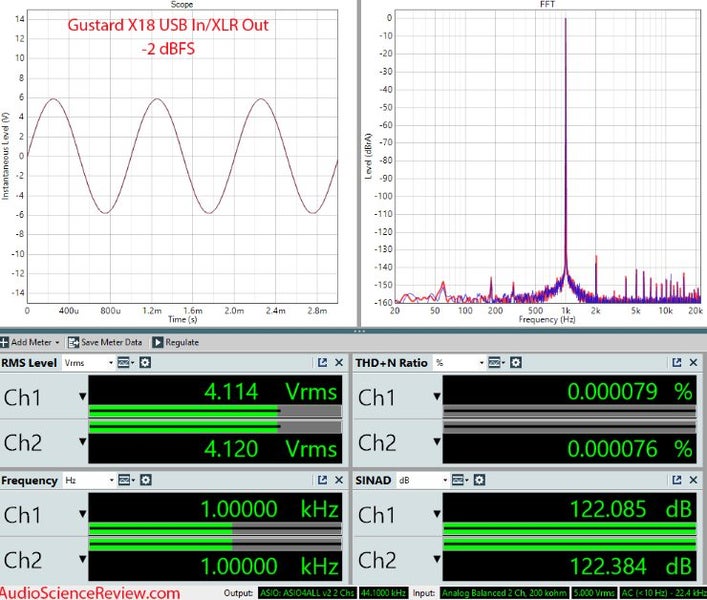This screenshot has height=600, width=707.
Task: Open the Add Meter menu
Action: pos(30,342)
